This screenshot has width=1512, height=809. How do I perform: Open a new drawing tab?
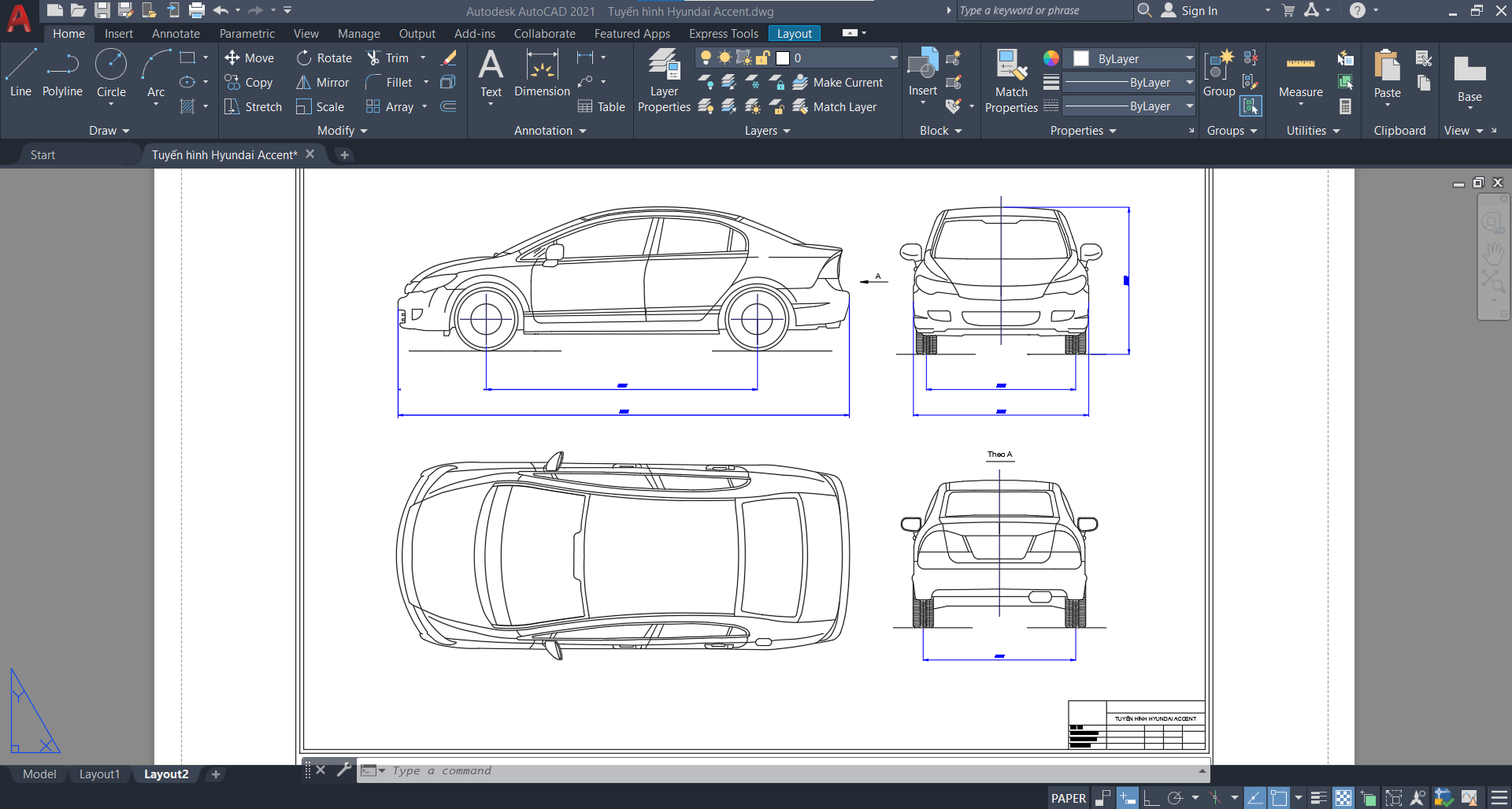pyautogui.click(x=344, y=155)
